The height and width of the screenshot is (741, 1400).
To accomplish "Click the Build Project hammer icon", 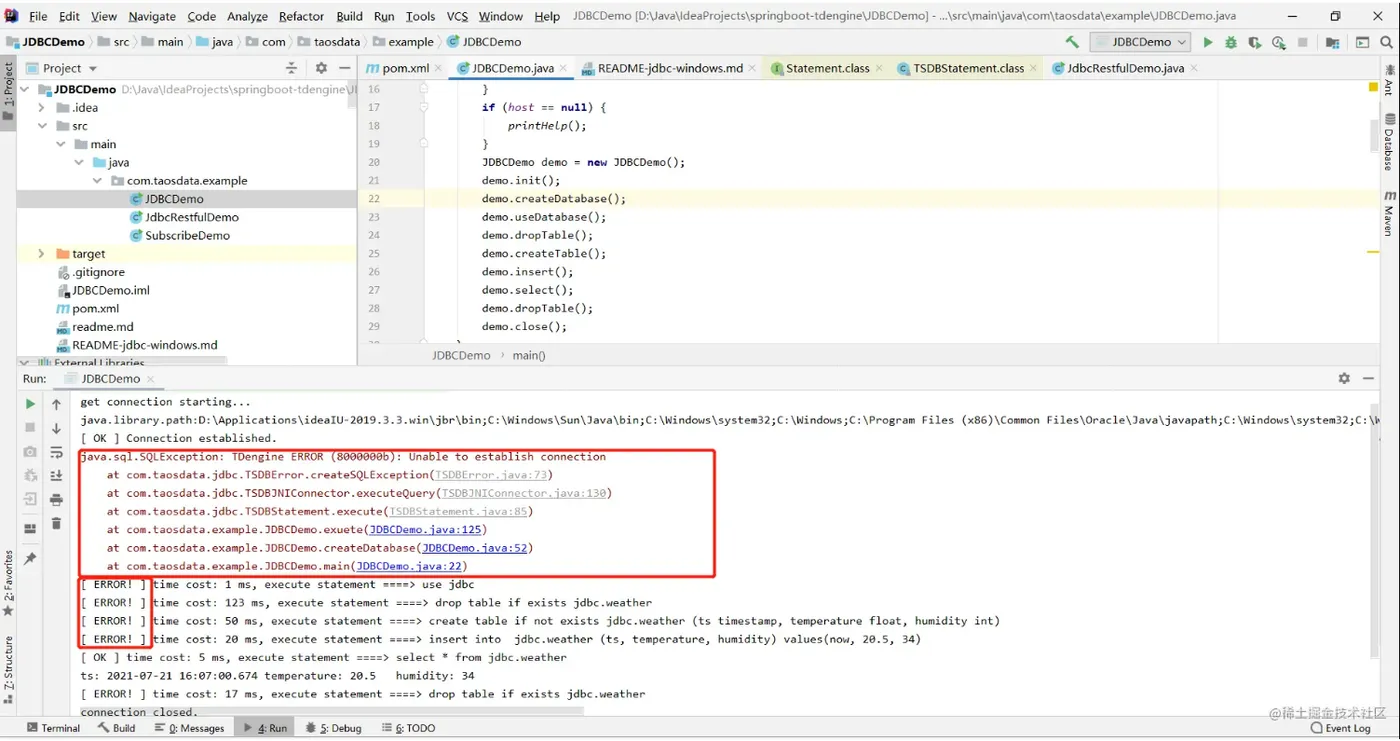I will coord(1072,42).
